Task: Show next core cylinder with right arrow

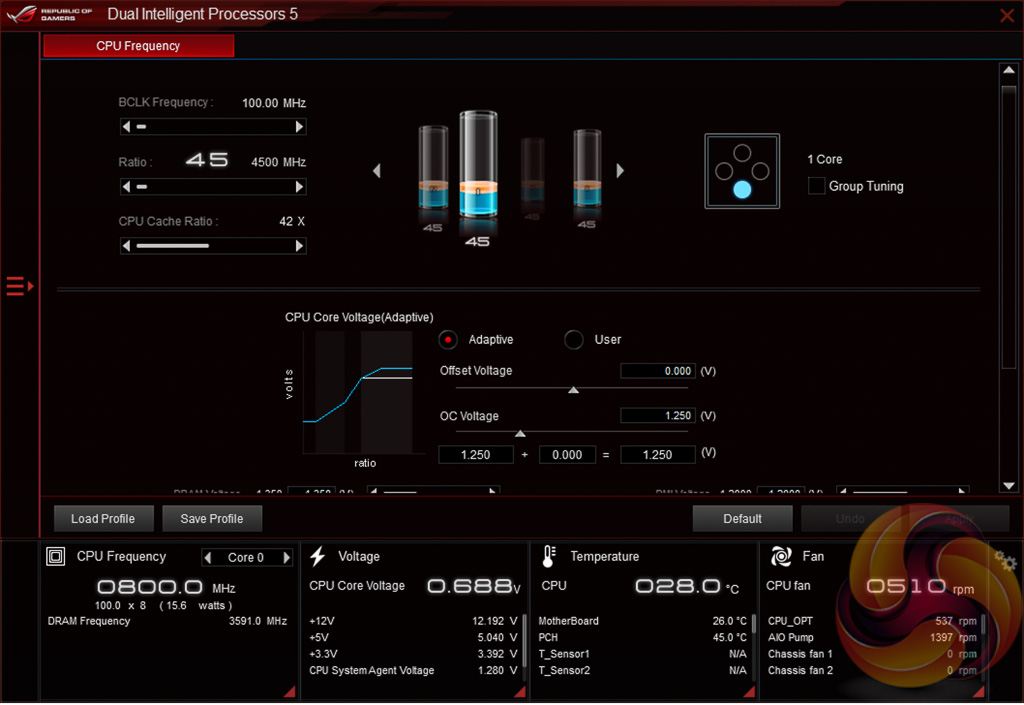Action: tap(620, 171)
